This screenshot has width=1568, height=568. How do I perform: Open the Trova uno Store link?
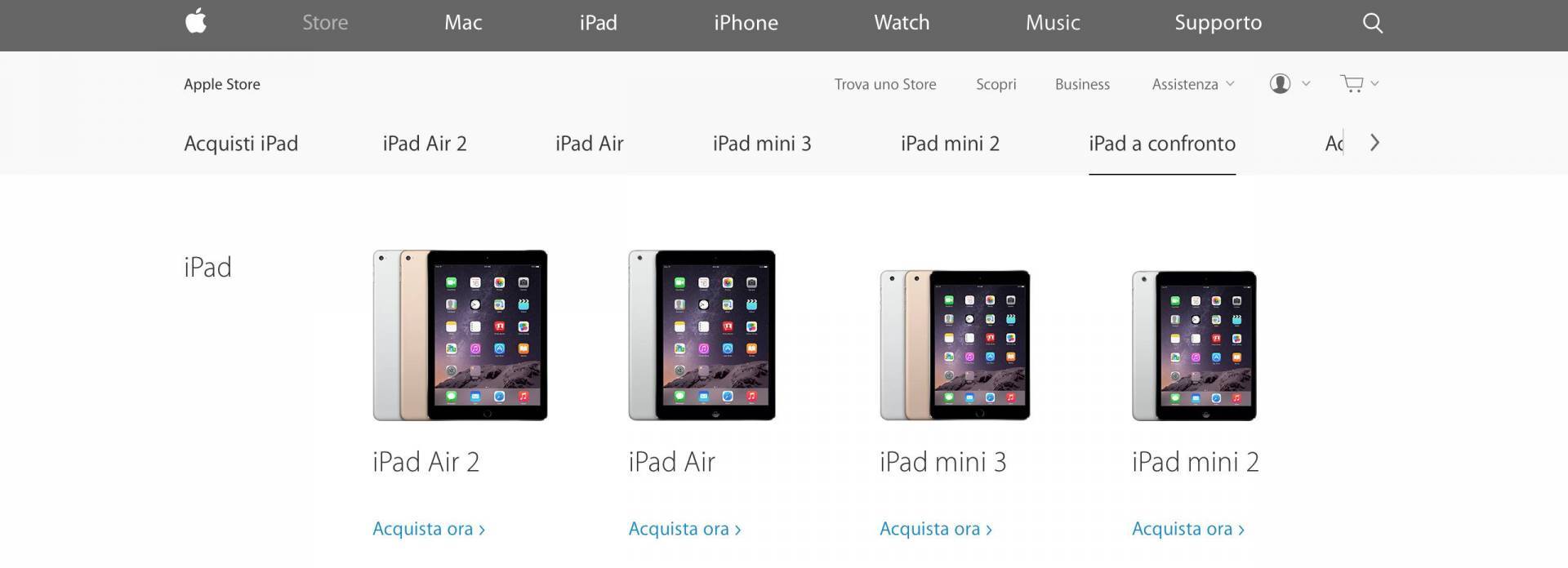tap(885, 84)
